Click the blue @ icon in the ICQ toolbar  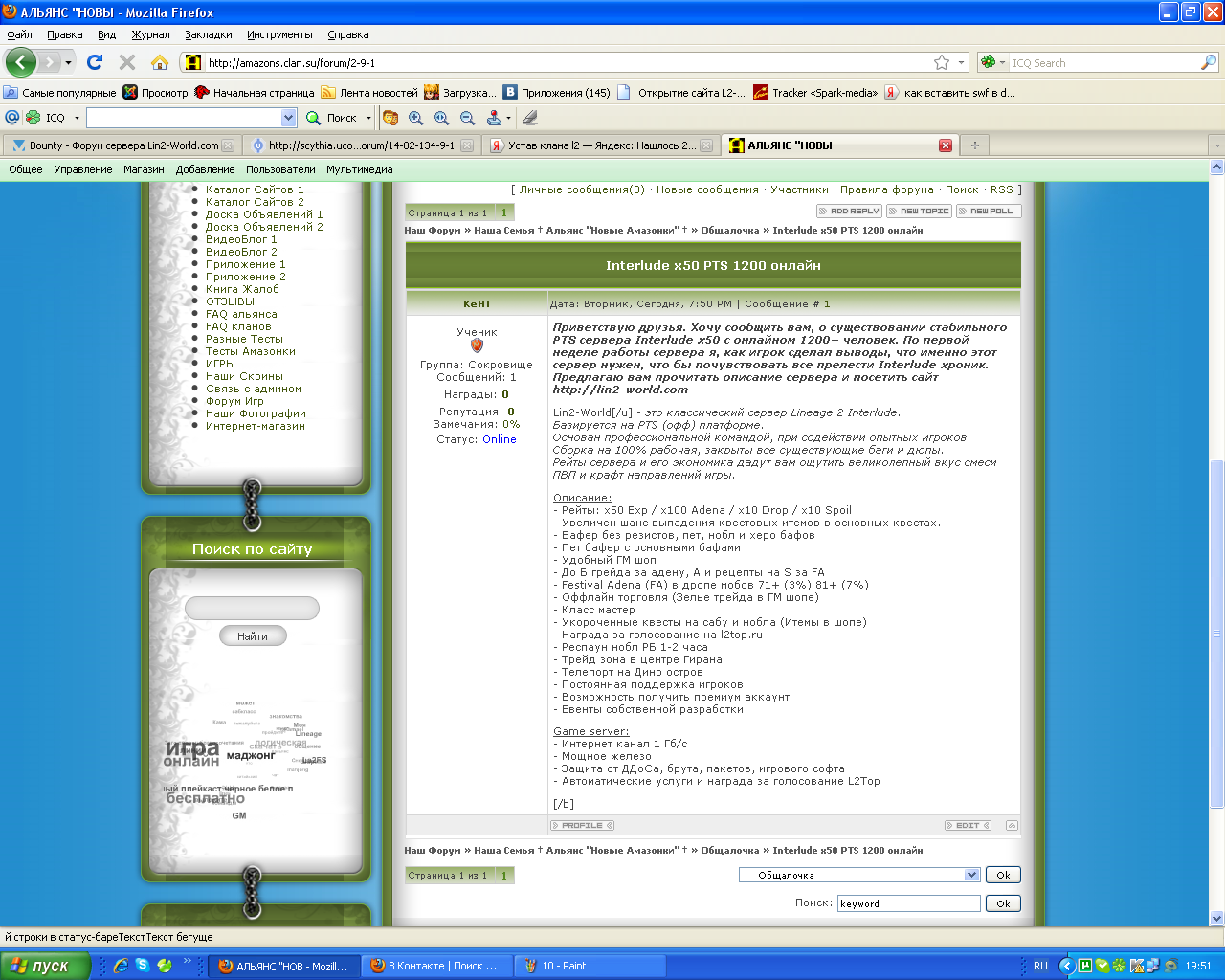tap(12, 118)
